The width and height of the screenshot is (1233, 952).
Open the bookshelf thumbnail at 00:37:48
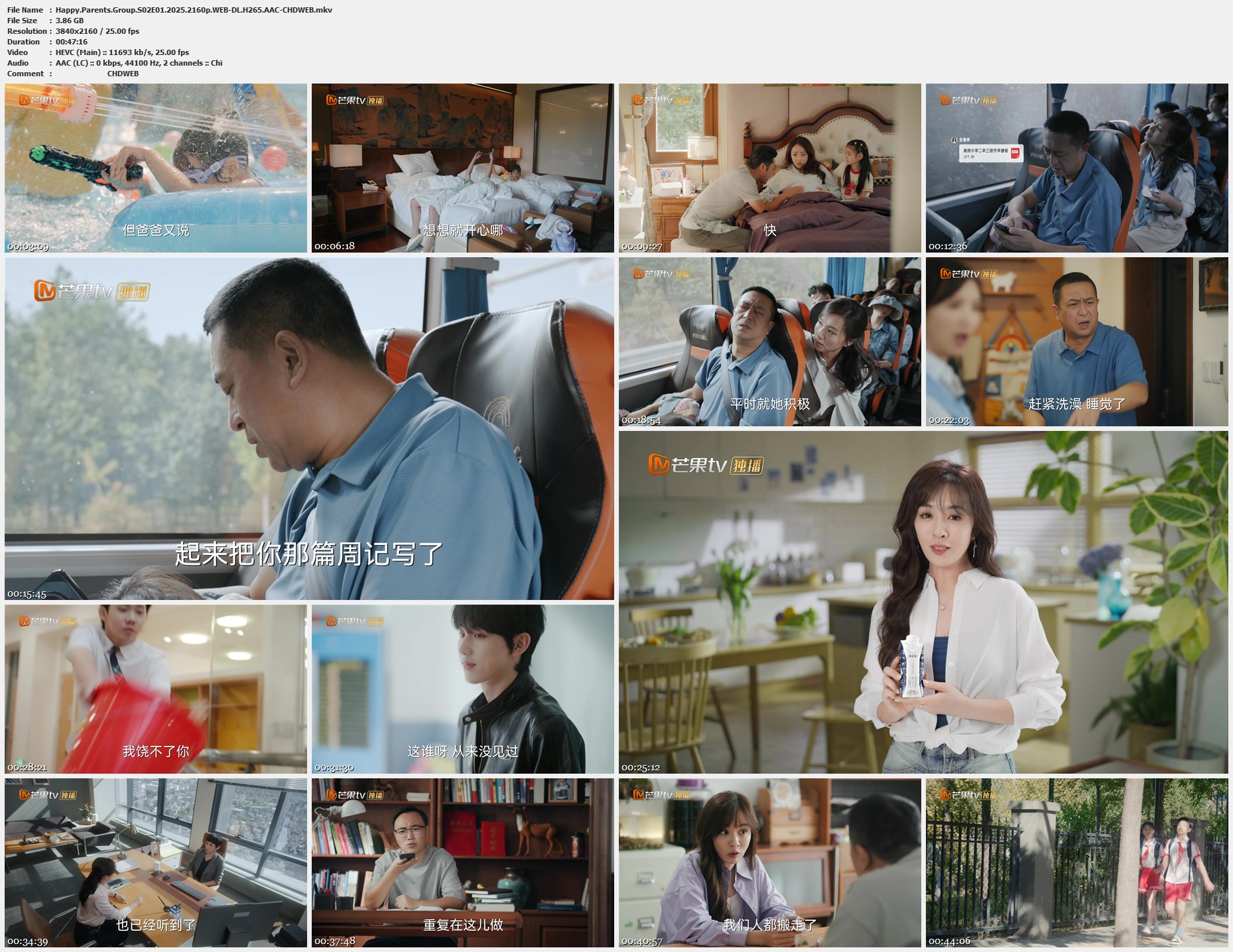click(x=462, y=863)
